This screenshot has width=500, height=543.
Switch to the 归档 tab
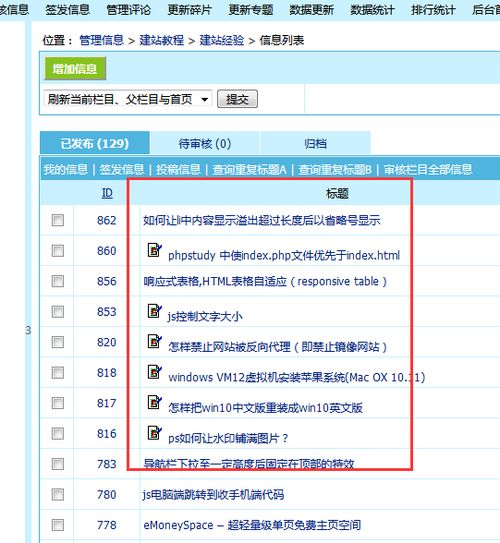click(x=315, y=143)
